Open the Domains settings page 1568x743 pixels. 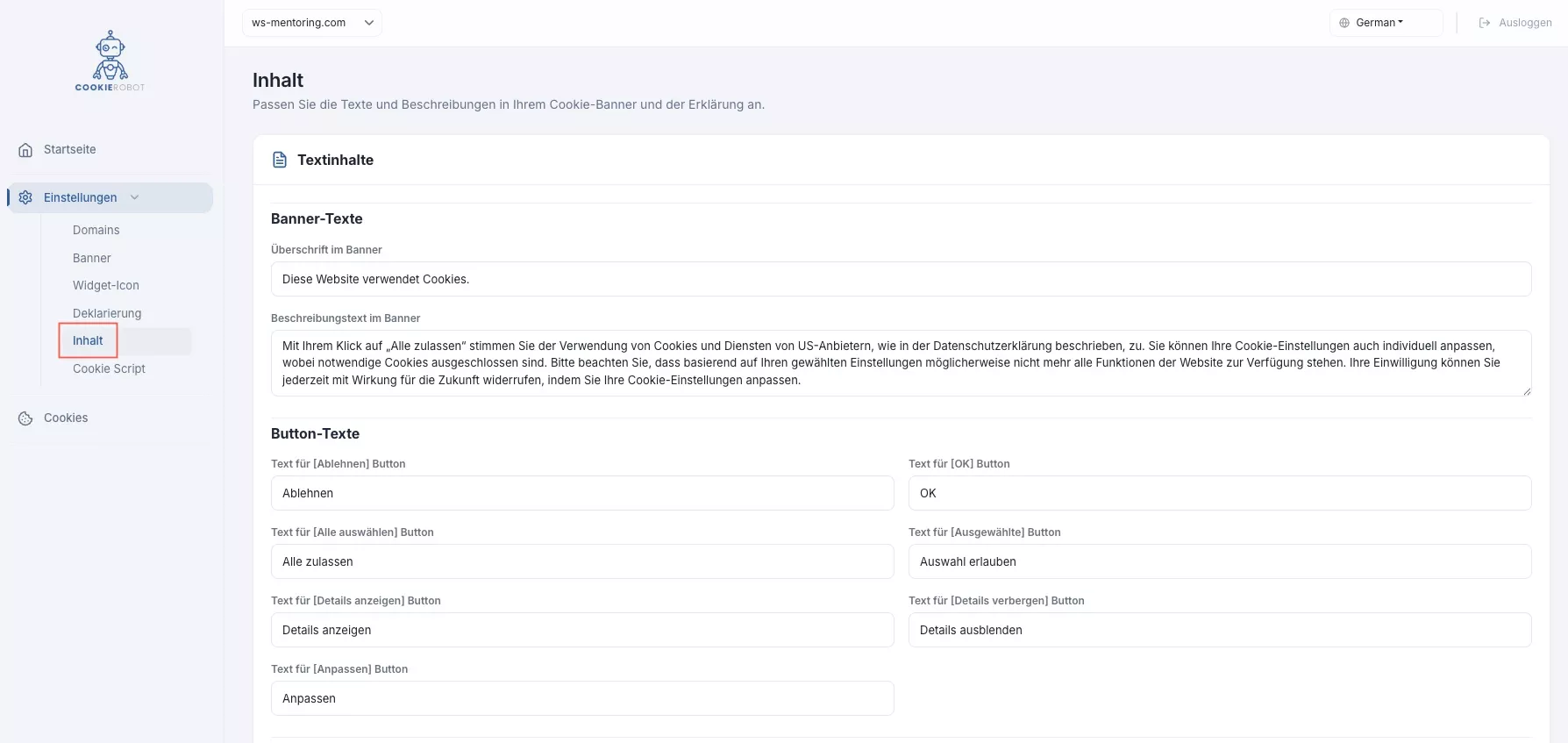click(x=96, y=230)
